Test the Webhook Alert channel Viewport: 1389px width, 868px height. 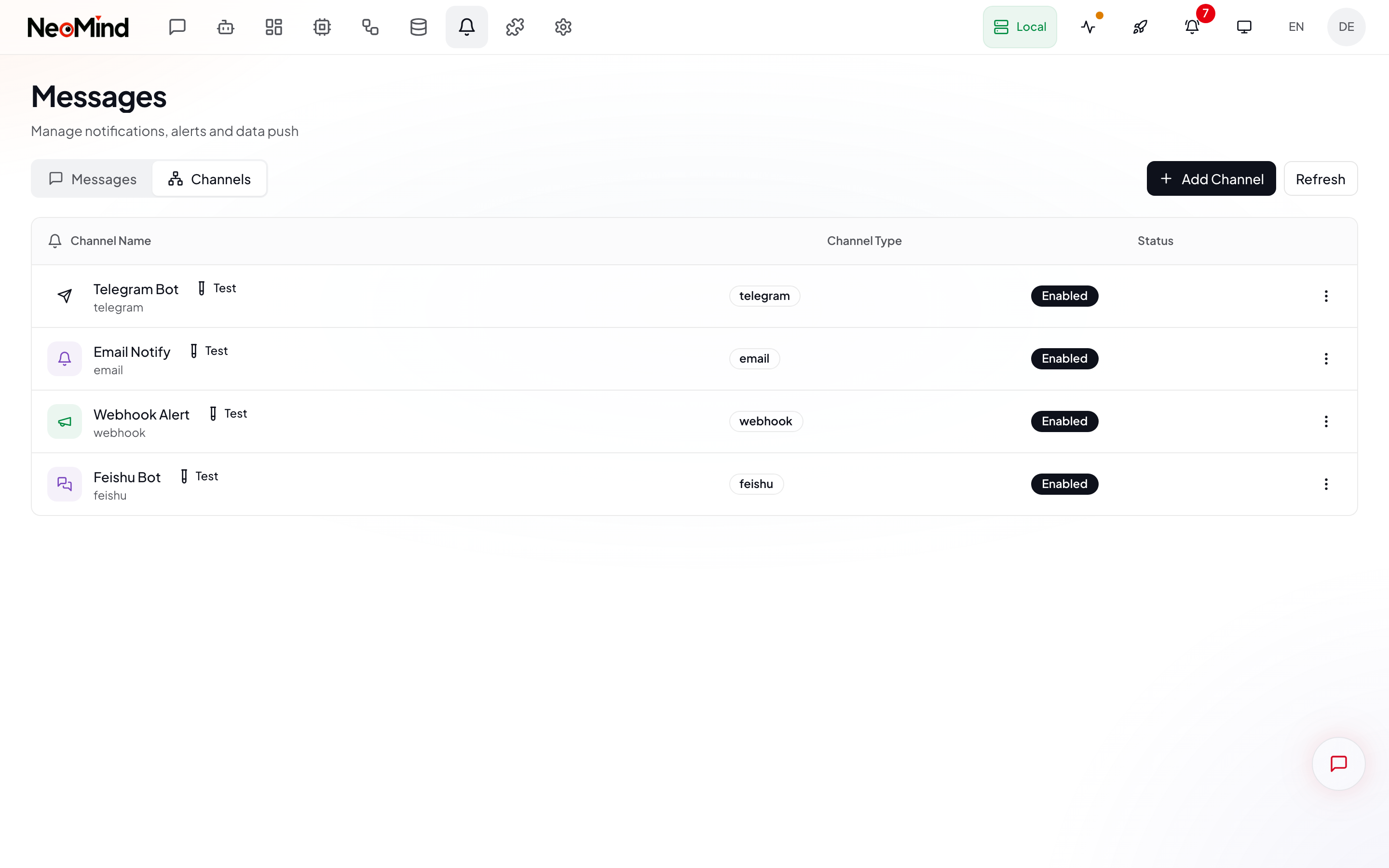pyautogui.click(x=228, y=413)
